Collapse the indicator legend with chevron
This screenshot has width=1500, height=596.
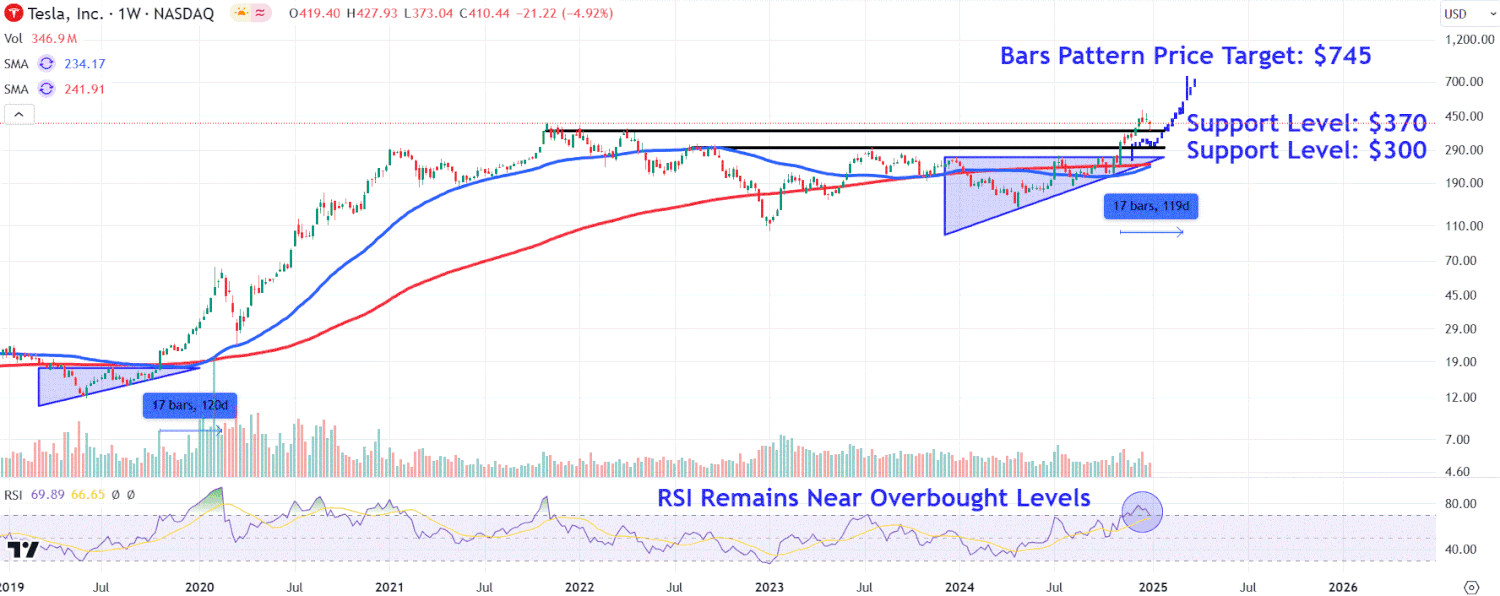click(18, 115)
